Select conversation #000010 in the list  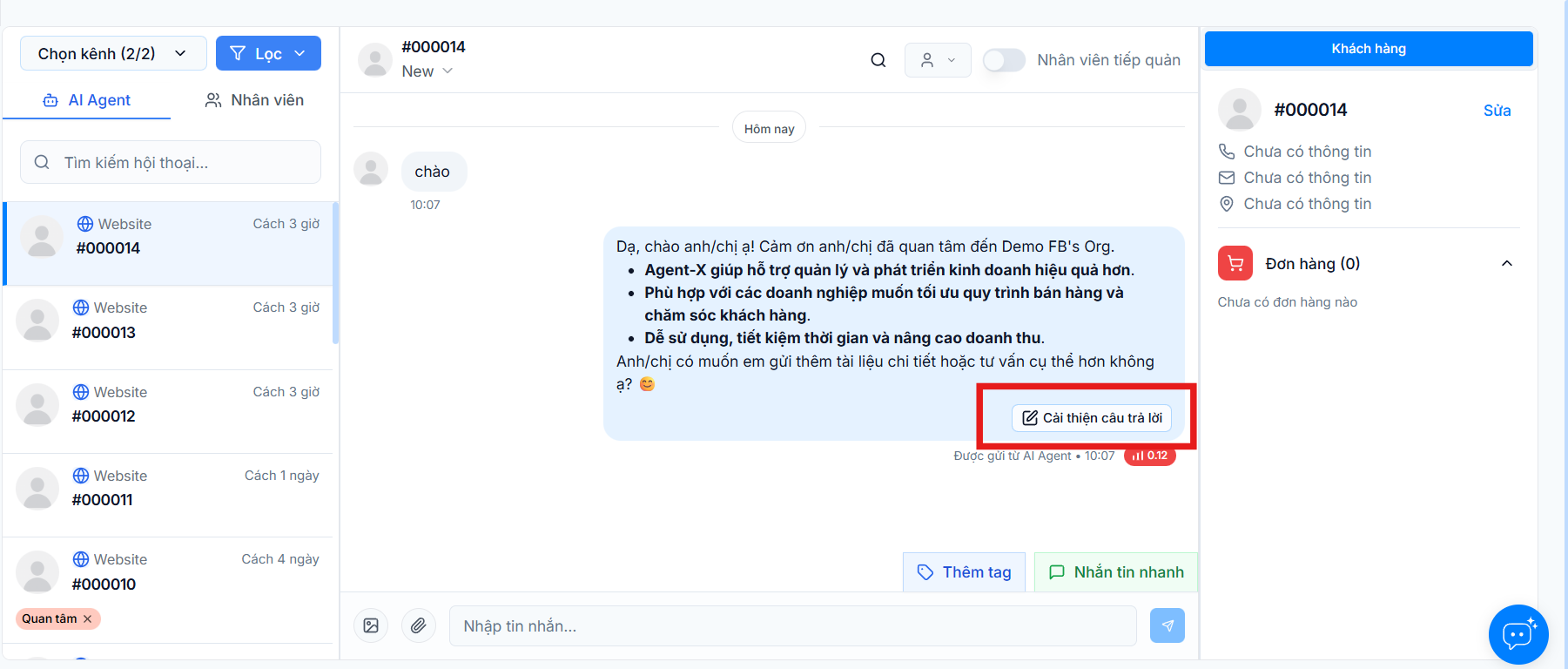[169, 590]
